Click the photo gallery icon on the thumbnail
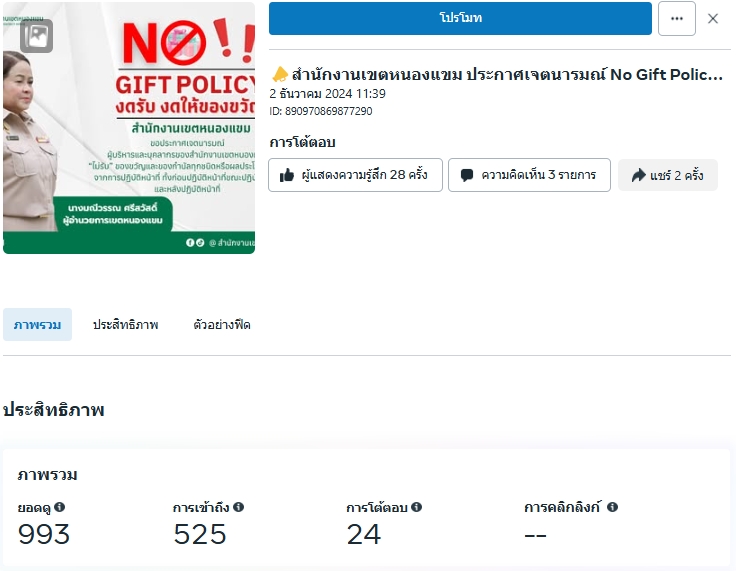736x571 pixels. tap(36, 36)
